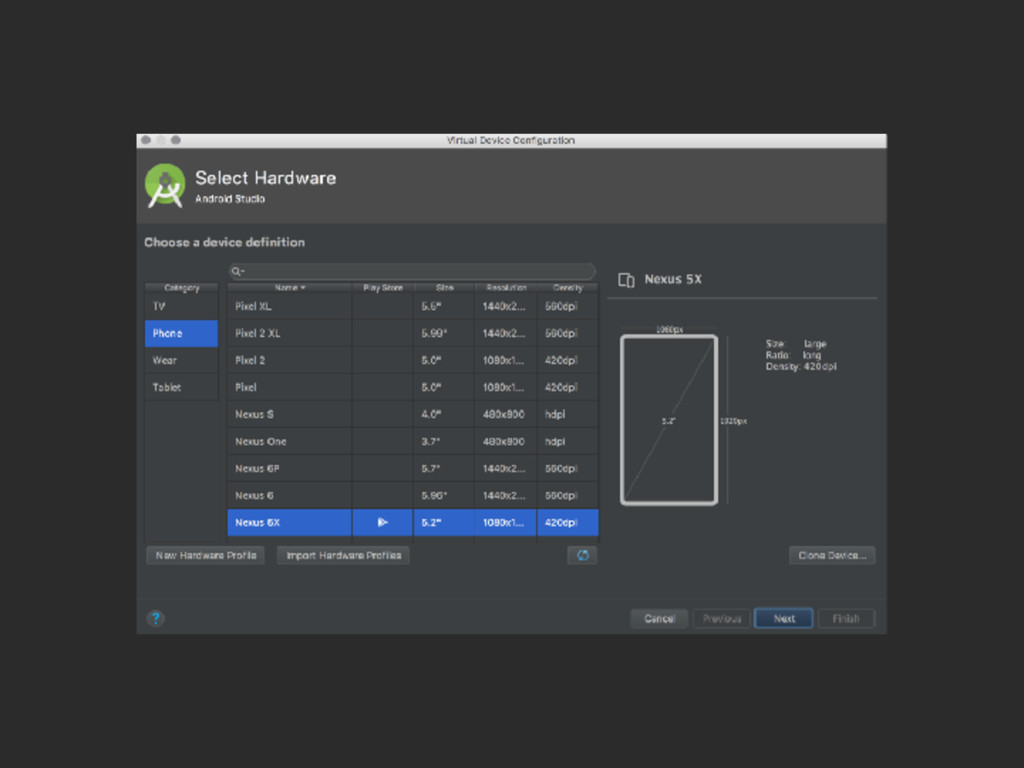Viewport: 1024px width, 768px height.
Task: Click the Category column header
Action: (x=181, y=287)
